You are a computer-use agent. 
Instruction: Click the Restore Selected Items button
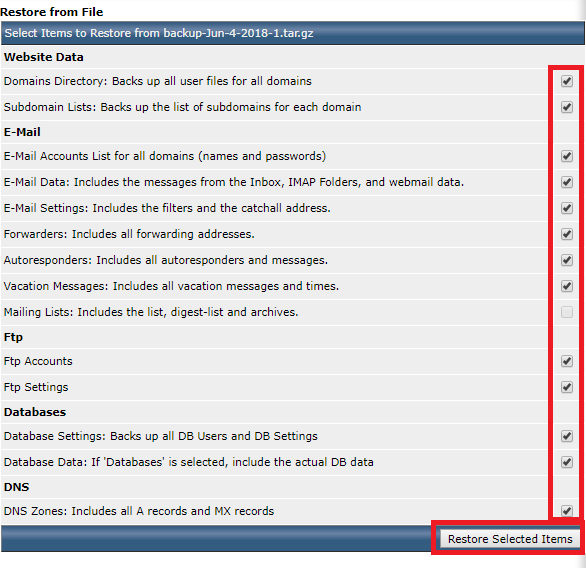510,539
